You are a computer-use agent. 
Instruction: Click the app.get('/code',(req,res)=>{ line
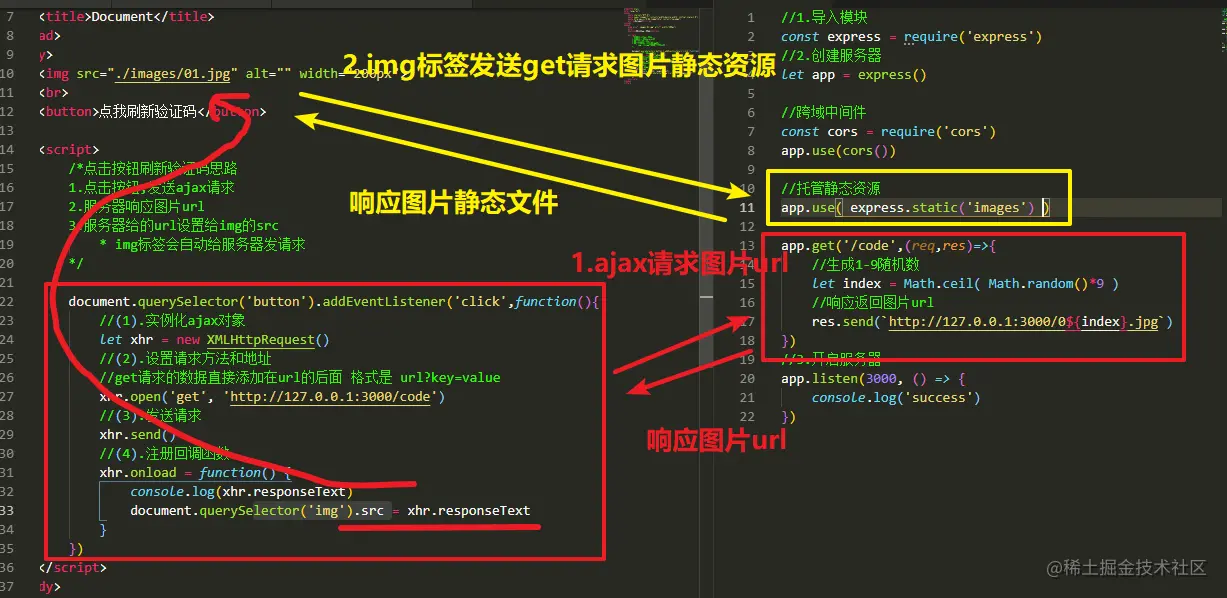(889, 245)
